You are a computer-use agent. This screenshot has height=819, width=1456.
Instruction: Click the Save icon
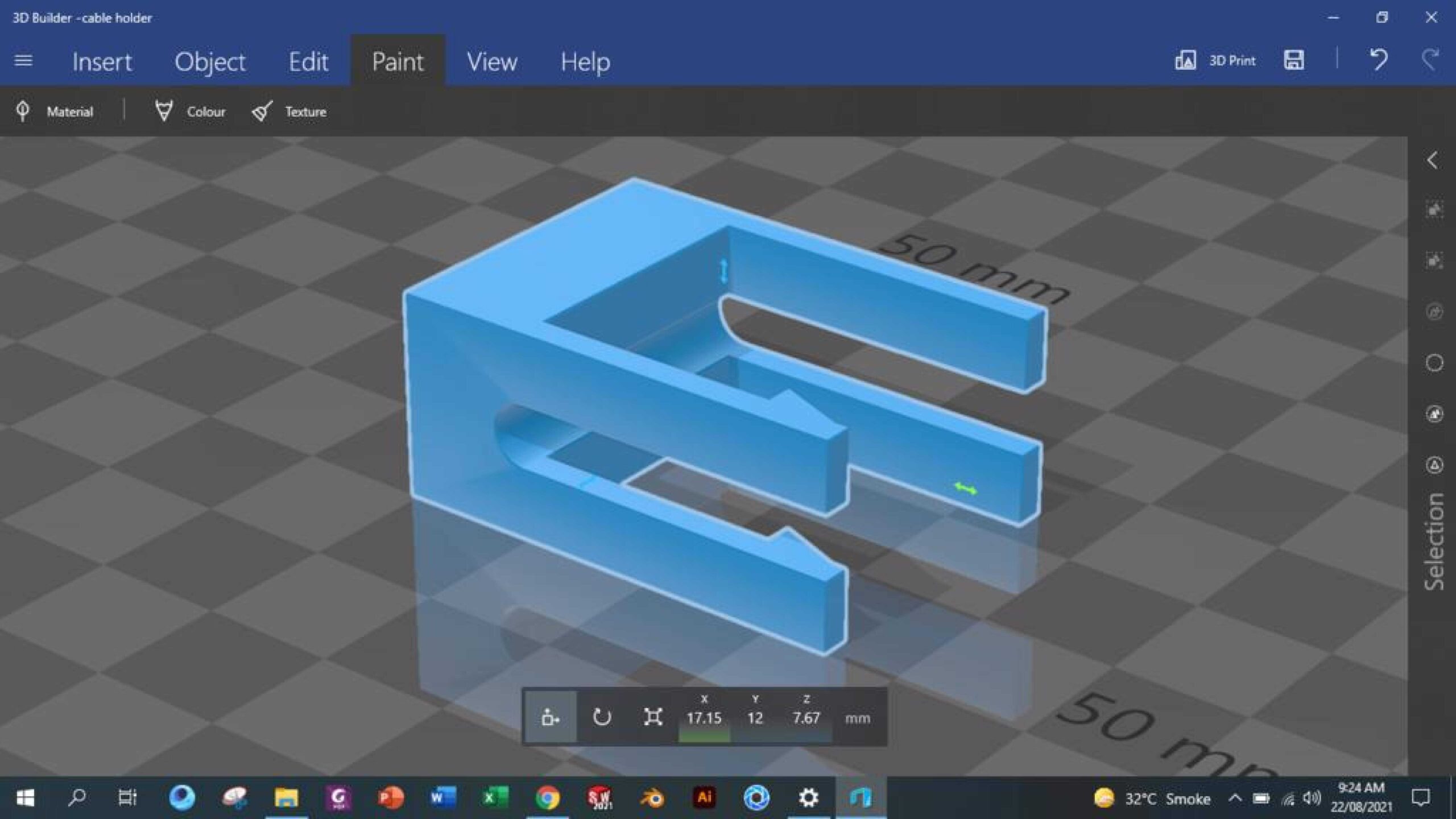point(1294,60)
